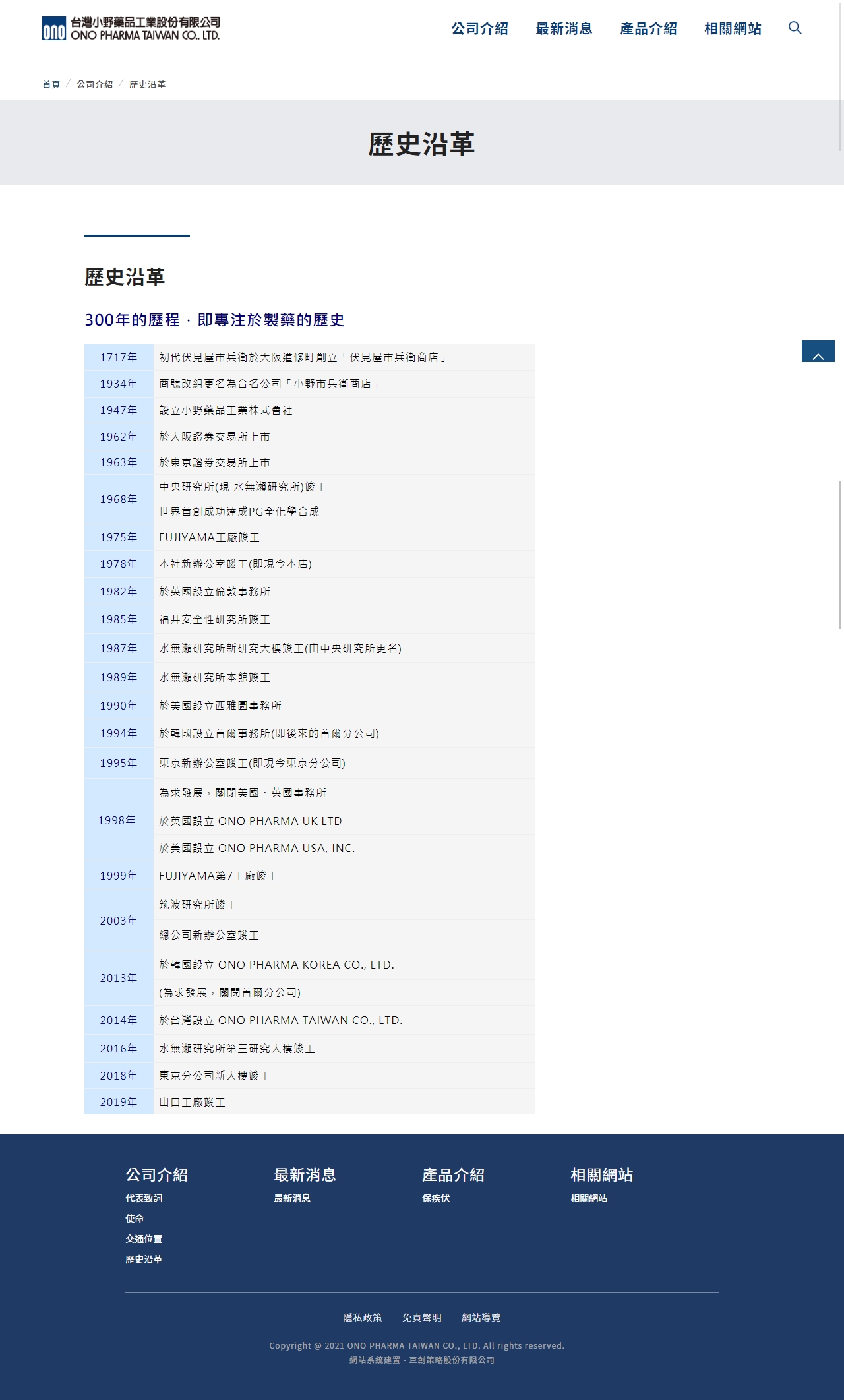Click the 1934年 year cell
Screen dimensions: 844x1400
[119, 384]
